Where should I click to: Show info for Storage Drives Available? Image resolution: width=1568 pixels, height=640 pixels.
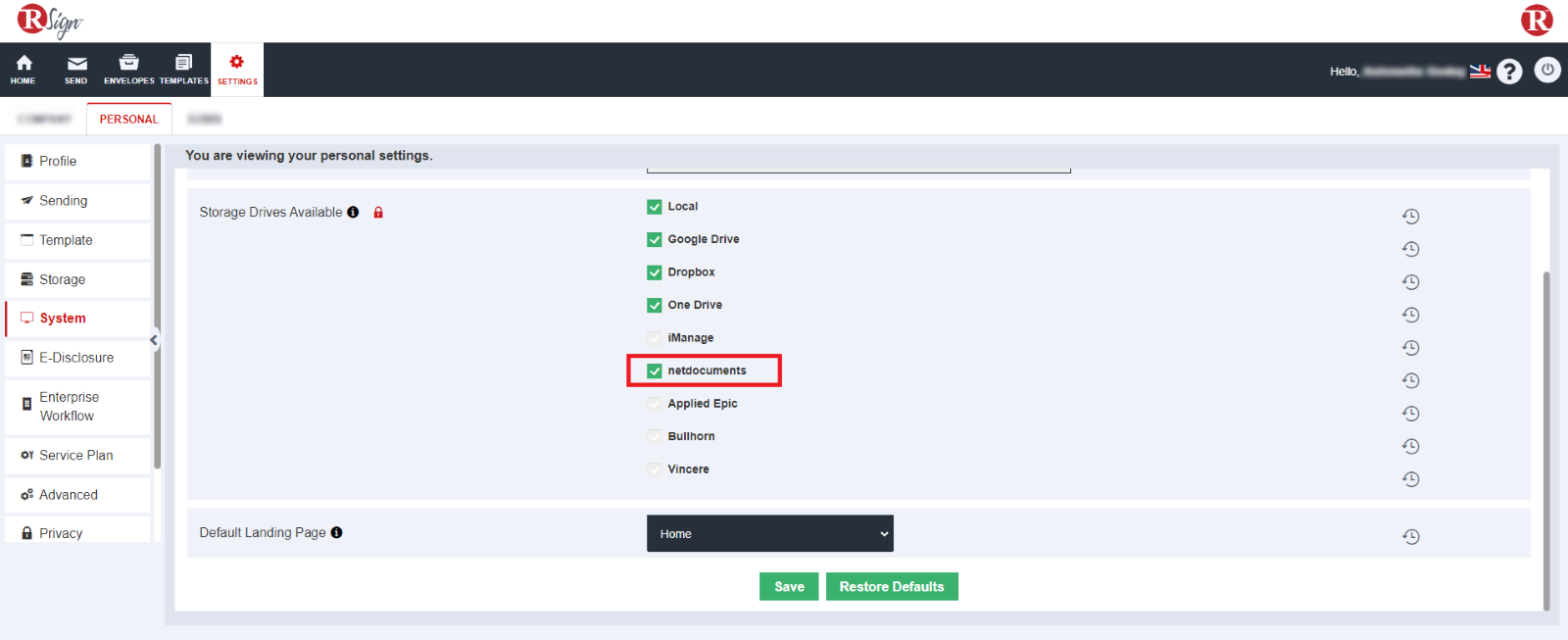pyautogui.click(x=353, y=212)
